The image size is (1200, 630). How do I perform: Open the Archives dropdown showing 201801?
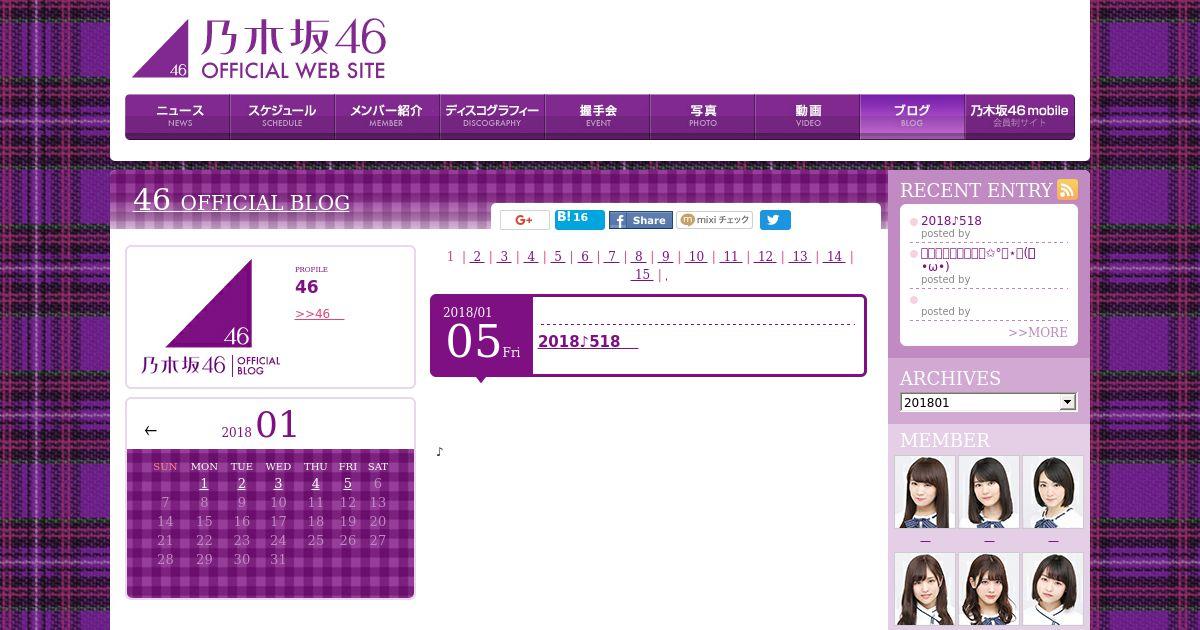(987, 402)
